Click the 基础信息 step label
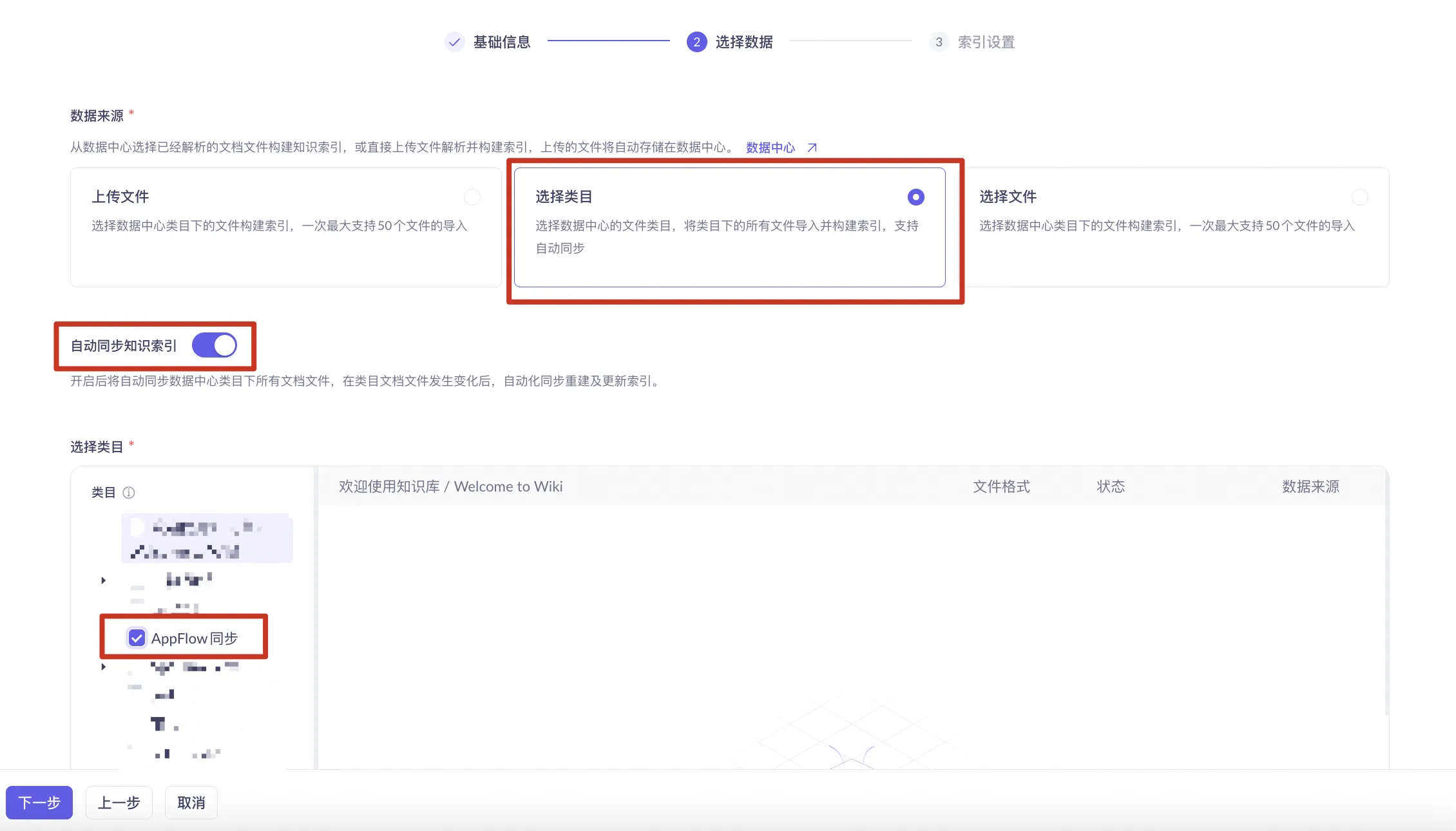1456x831 pixels. click(x=501, y=42)
